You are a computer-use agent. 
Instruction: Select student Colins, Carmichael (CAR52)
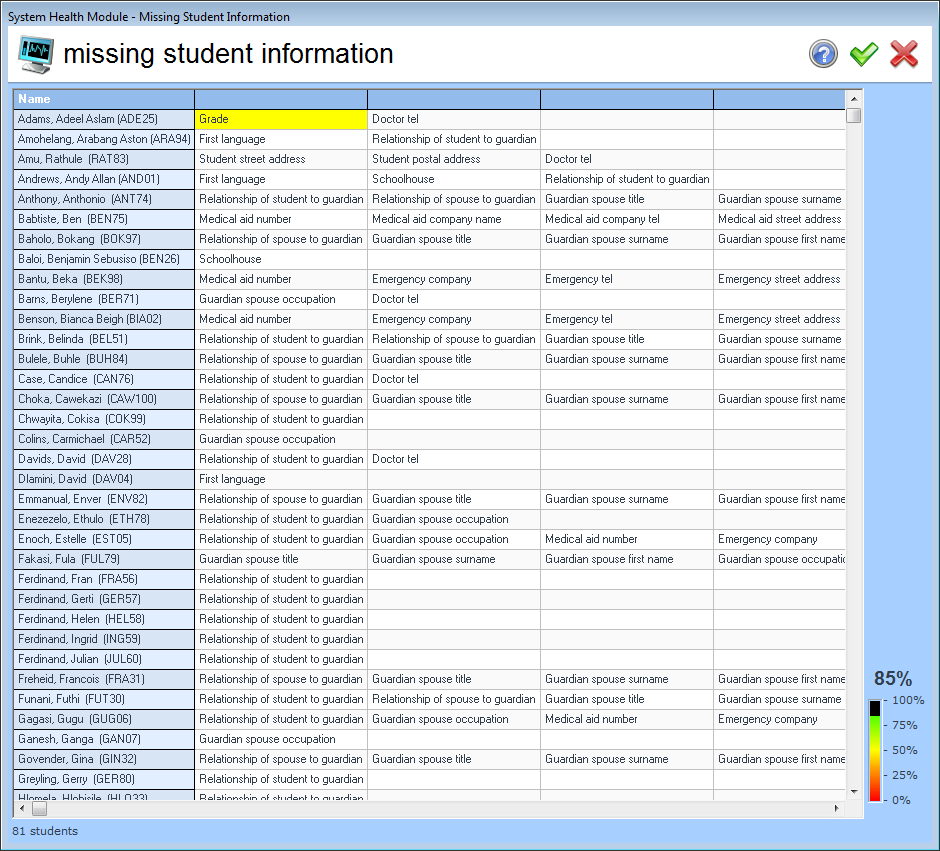coord(104,439)
